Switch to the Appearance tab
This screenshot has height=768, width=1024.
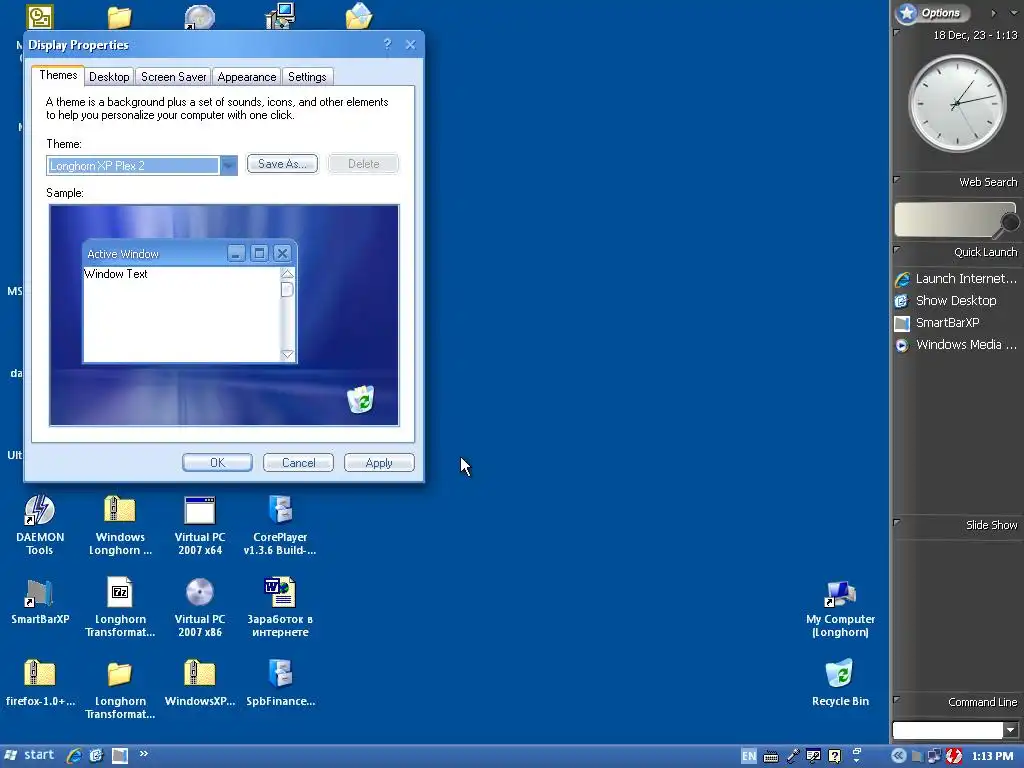[246, 76]
